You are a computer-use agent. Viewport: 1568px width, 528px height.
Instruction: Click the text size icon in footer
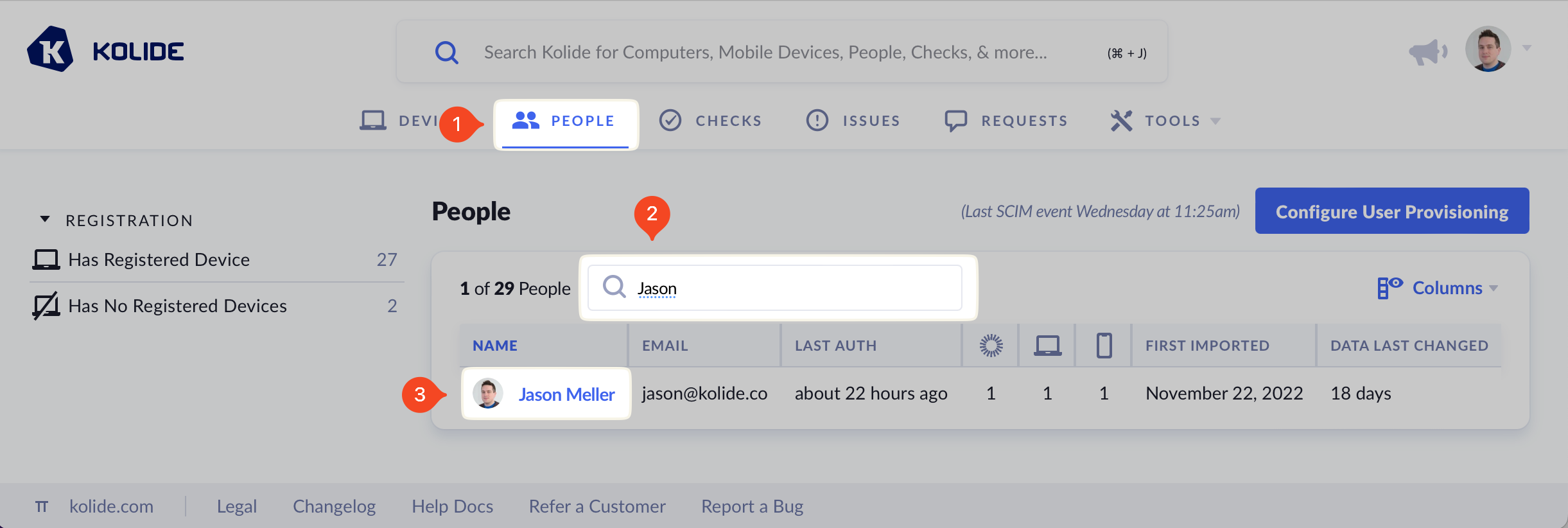click(x=42, y=507)
